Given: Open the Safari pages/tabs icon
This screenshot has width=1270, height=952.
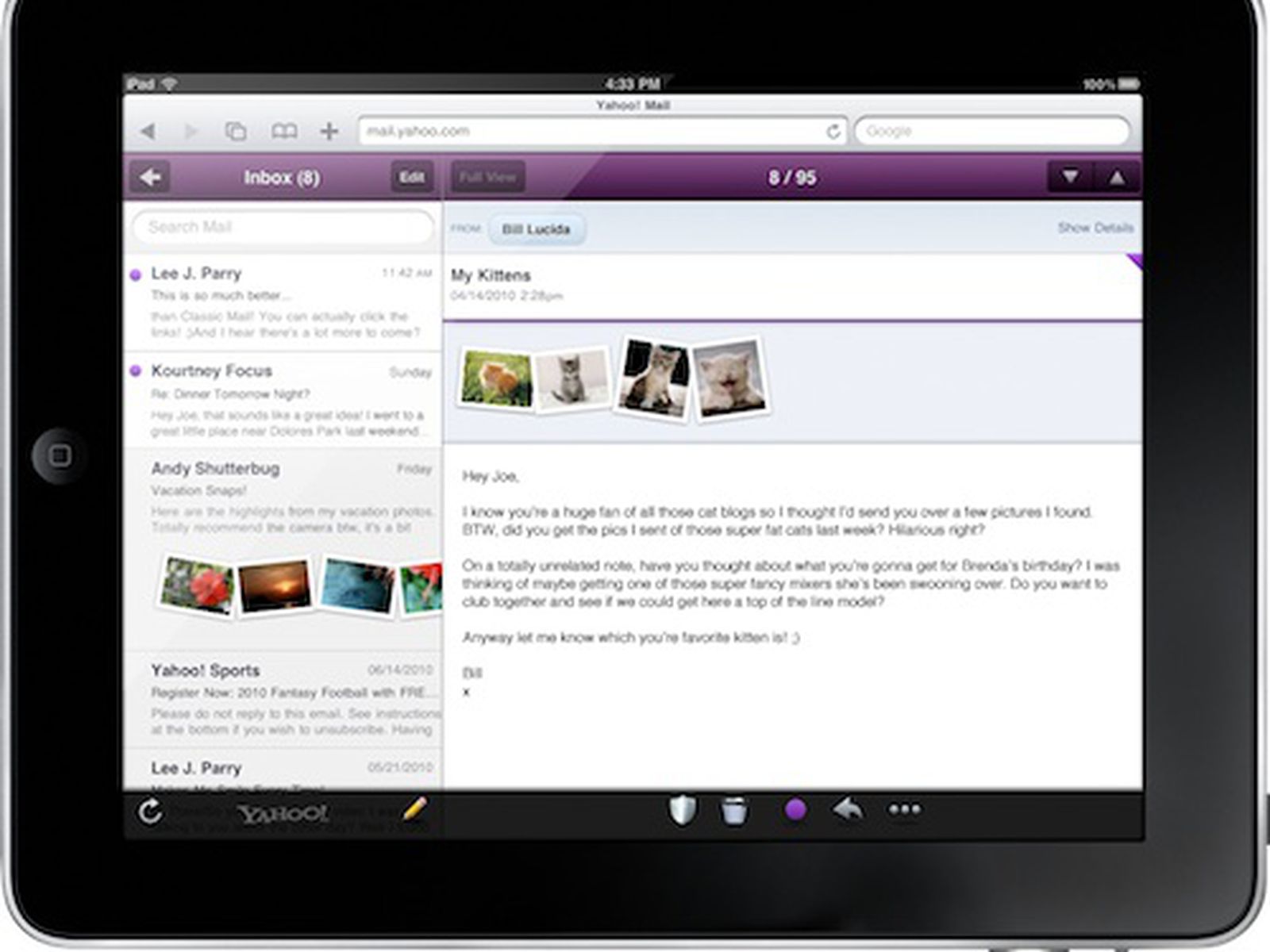Looking at the screenshot, I should point(236,131).
